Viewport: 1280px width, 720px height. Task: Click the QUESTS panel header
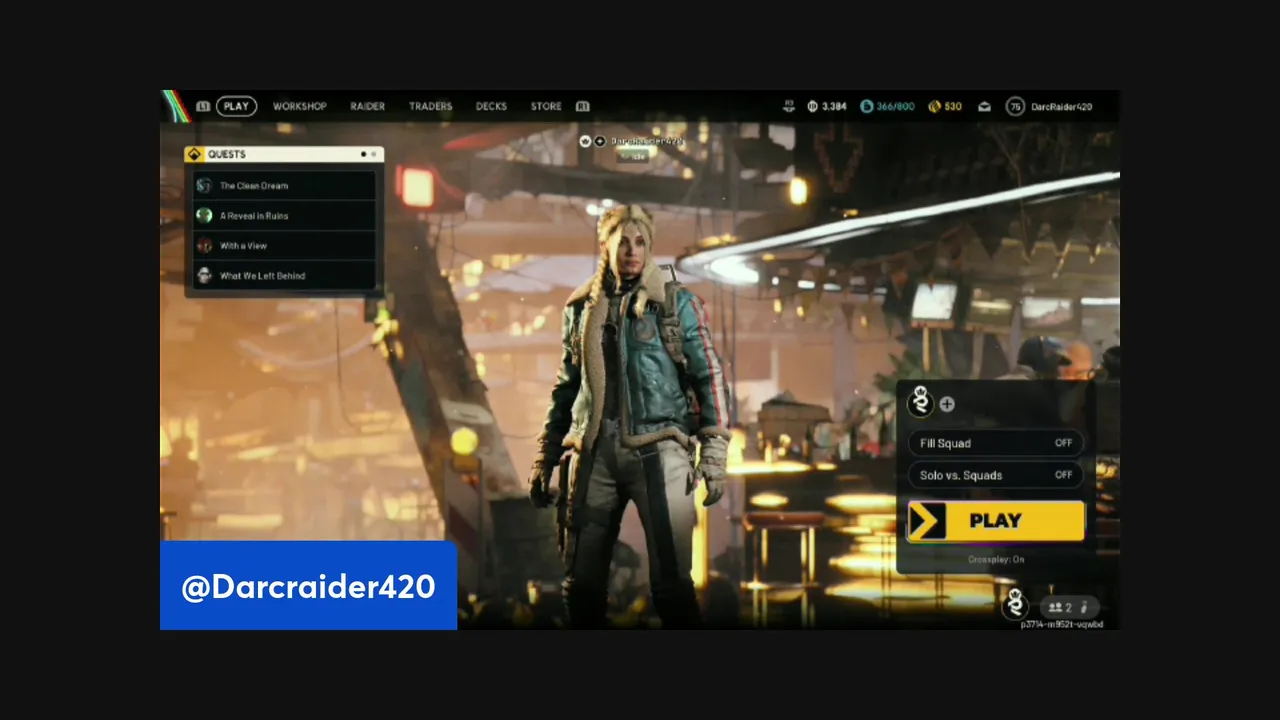(284, 154)
